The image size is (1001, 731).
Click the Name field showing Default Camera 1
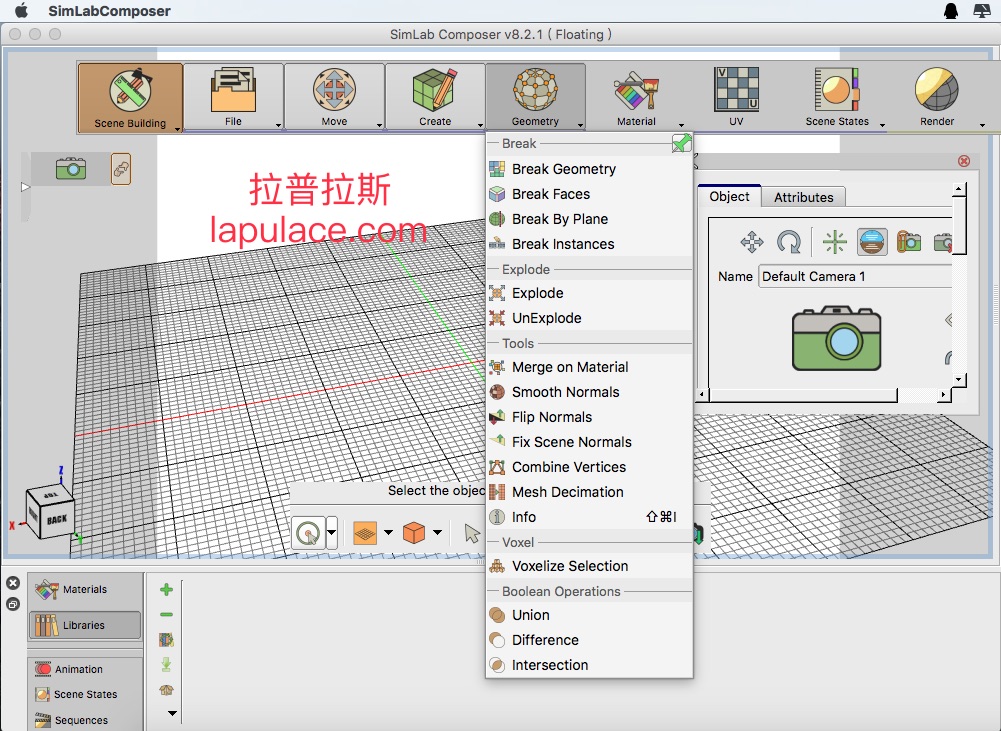coord(855,276)
